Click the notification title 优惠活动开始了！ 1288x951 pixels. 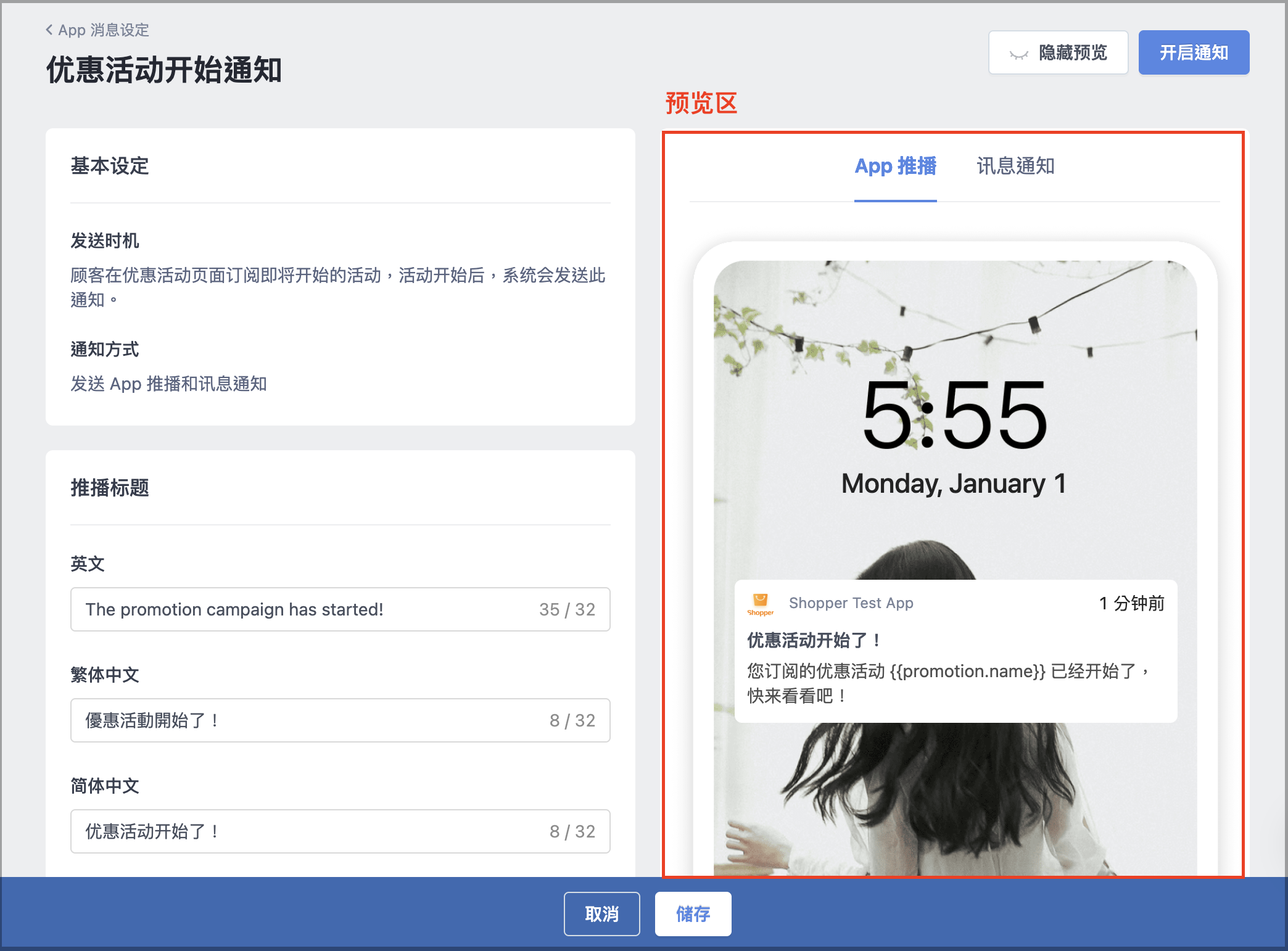click(814, 640)
